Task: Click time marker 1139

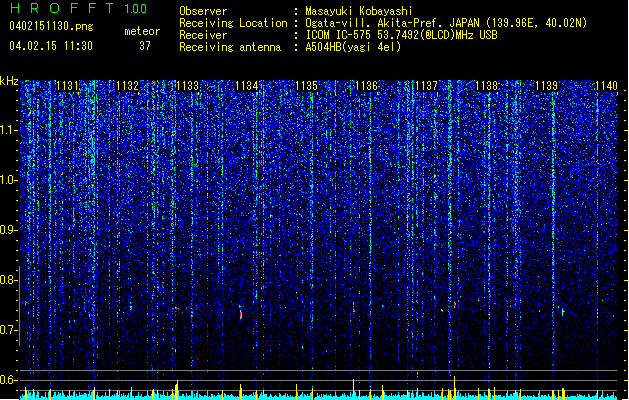Action: [x=546, y=86]
